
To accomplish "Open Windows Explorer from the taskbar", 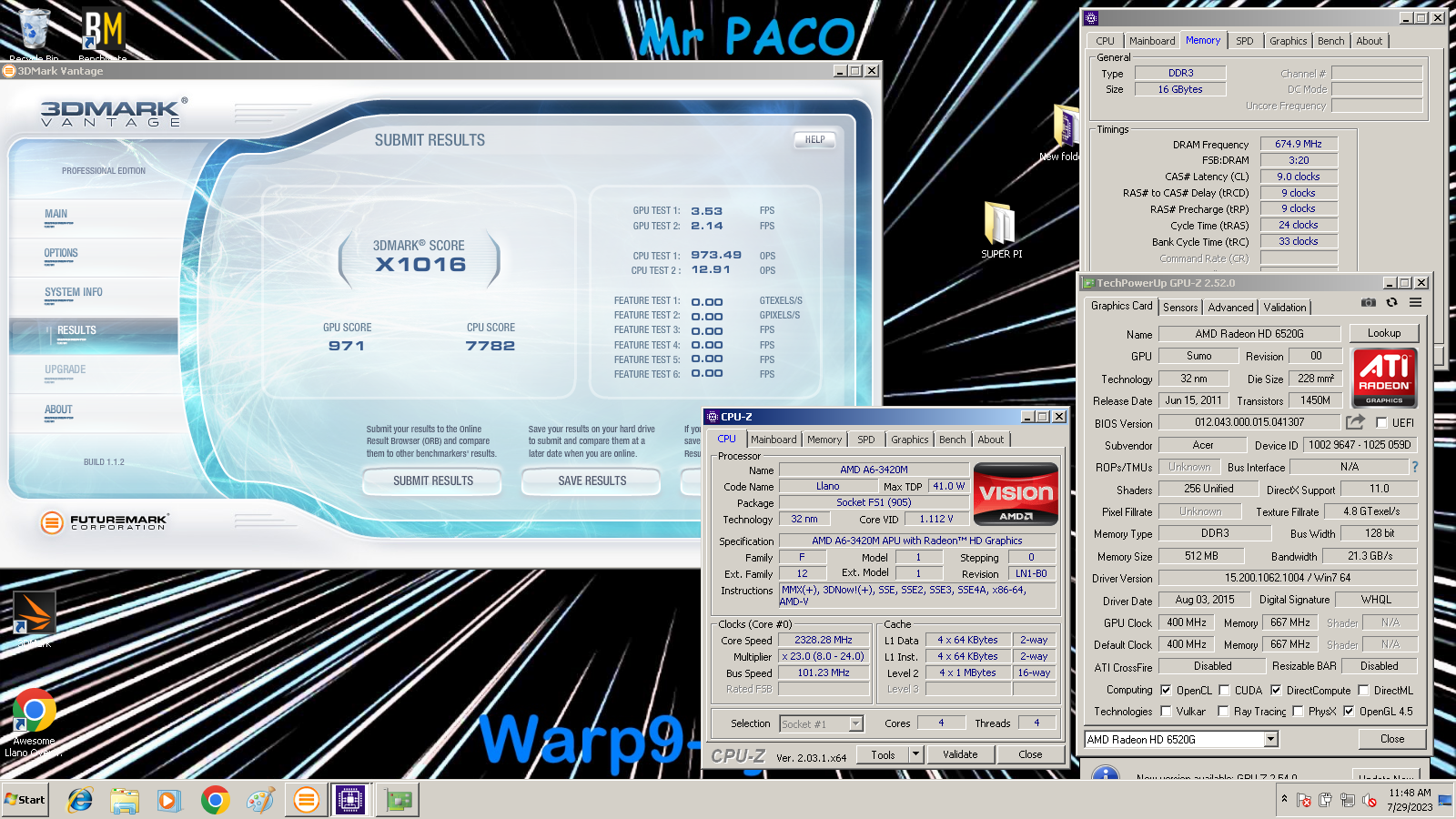I will click(125, 800).
